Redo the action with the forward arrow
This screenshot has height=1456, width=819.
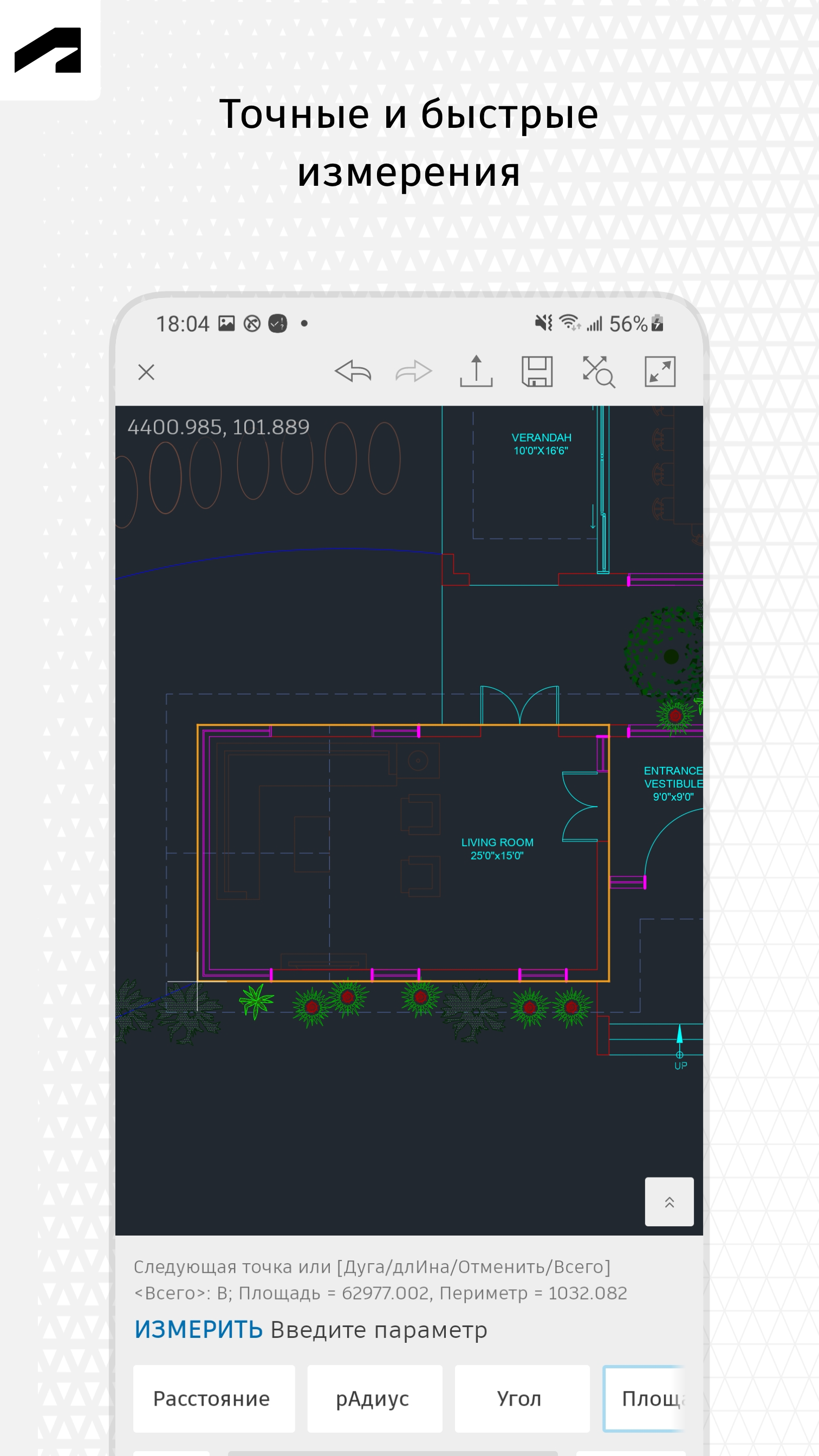tap(414, 372)
